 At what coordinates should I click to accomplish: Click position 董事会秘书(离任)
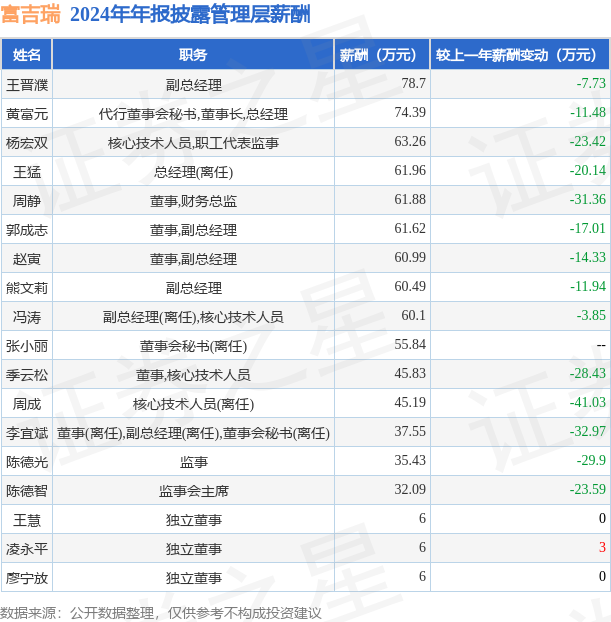tap(193, 346)
